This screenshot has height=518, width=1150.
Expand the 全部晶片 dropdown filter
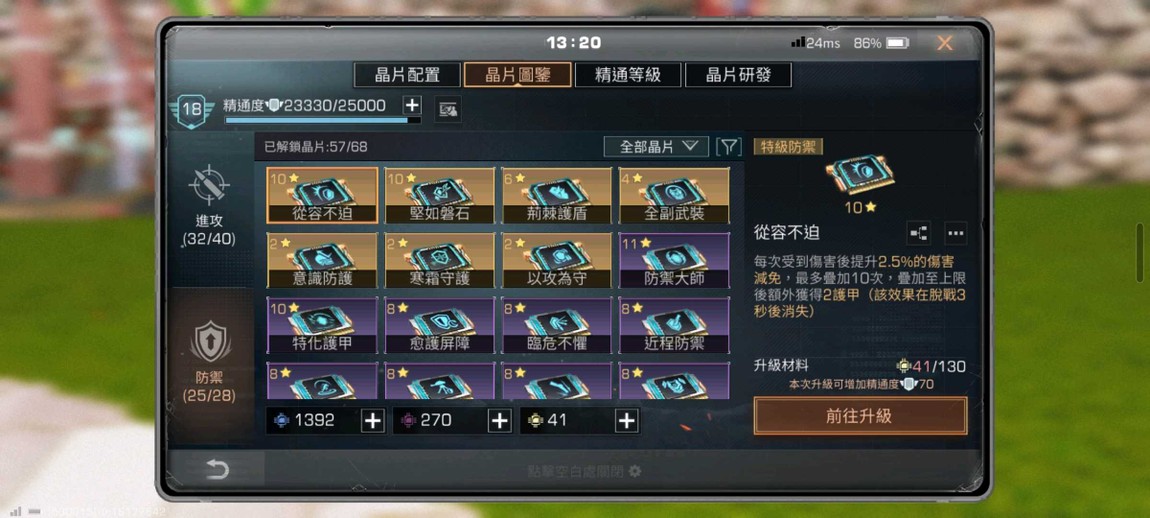click(656, 147)
